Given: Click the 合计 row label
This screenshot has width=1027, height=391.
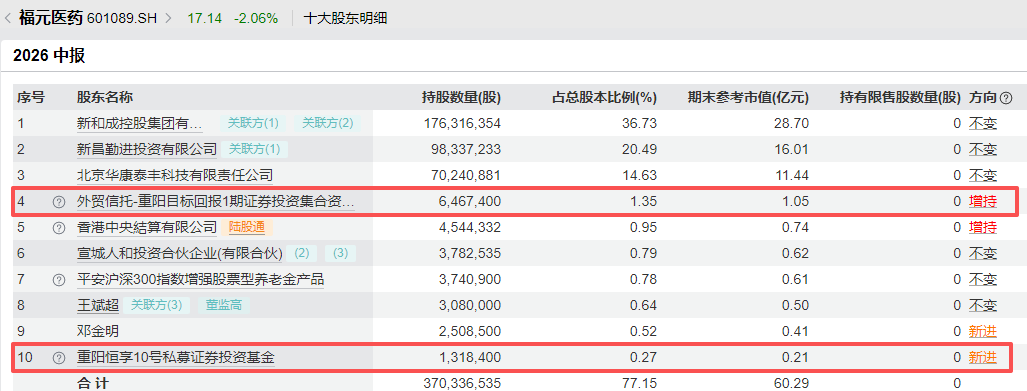Looking at the screenshot, I should (x=93, y=383).
